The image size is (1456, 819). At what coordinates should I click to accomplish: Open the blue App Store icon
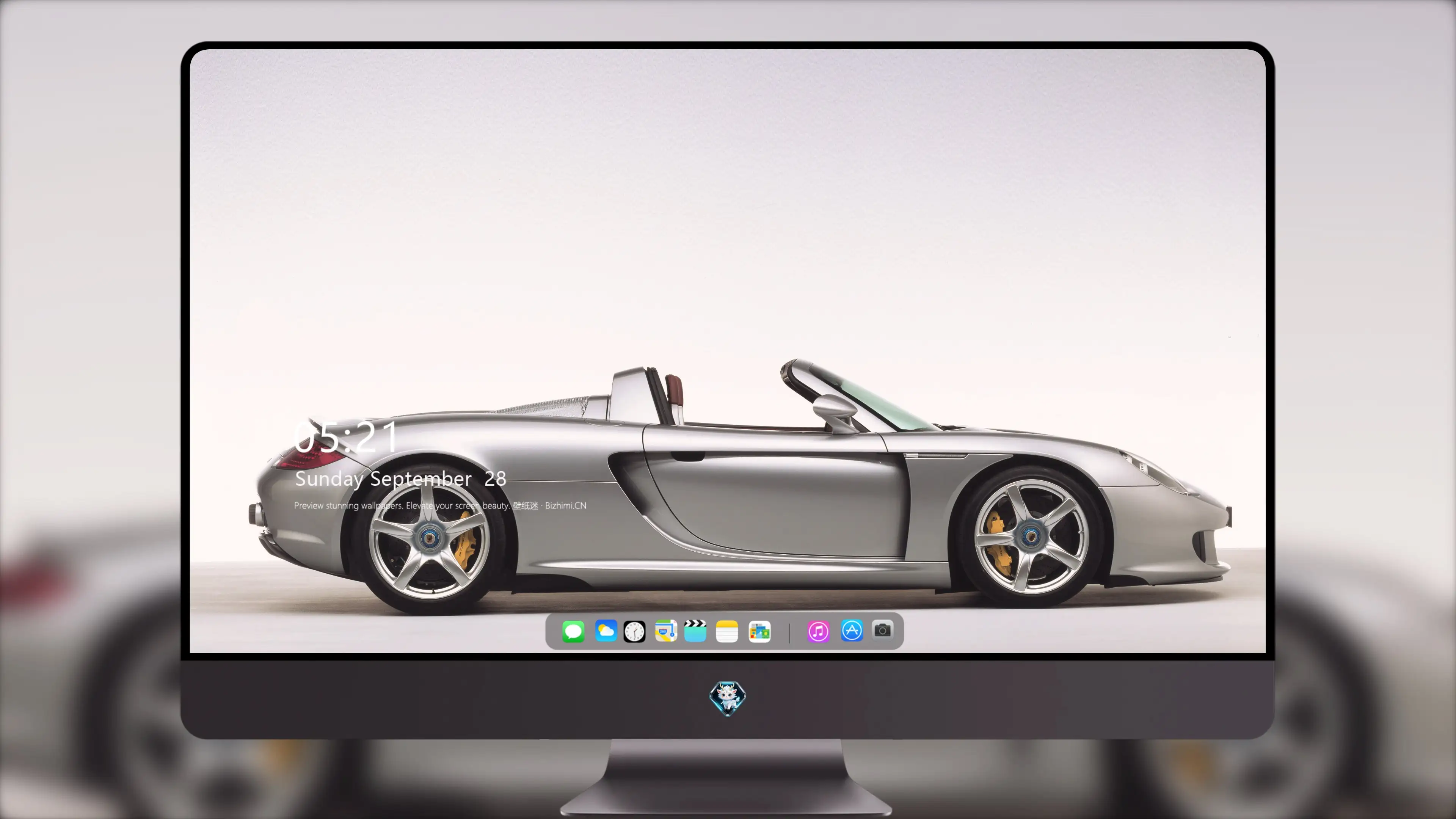click(852, 631)
